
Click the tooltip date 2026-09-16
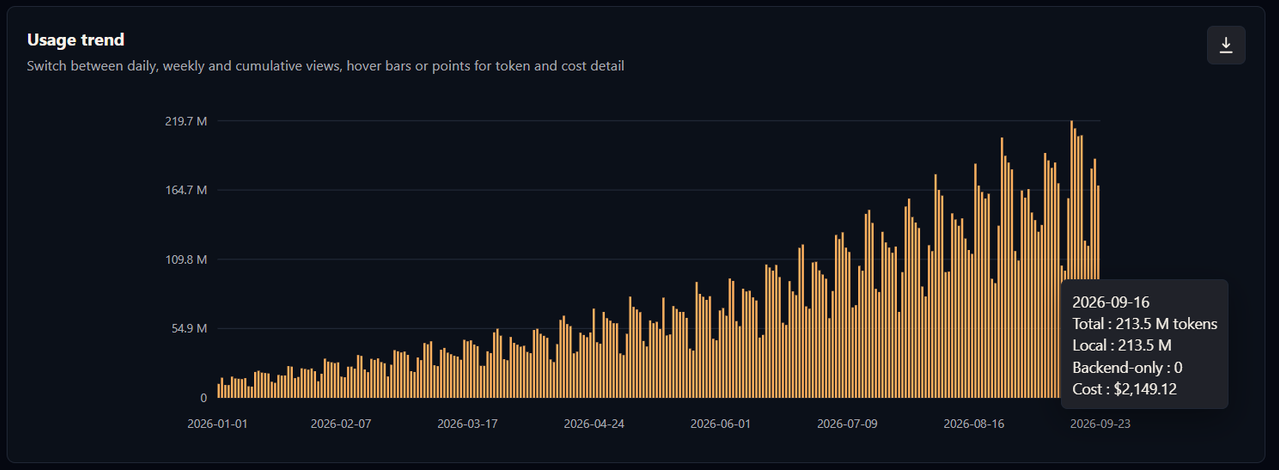1110,301
